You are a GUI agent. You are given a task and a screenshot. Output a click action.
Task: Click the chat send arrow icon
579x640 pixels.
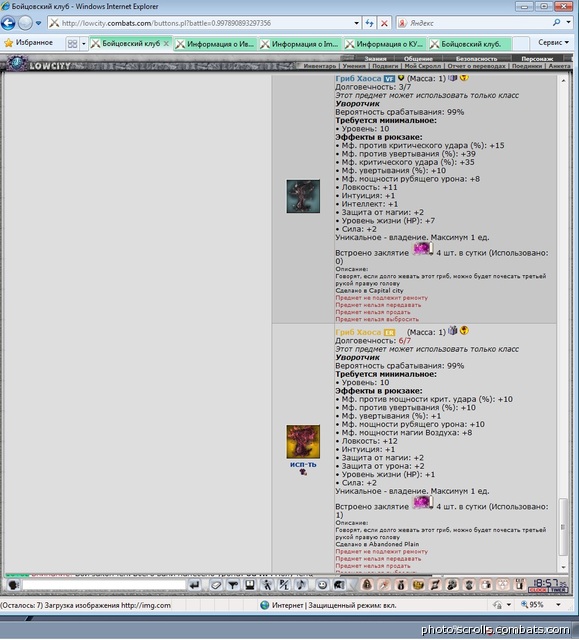pos(195,585)
